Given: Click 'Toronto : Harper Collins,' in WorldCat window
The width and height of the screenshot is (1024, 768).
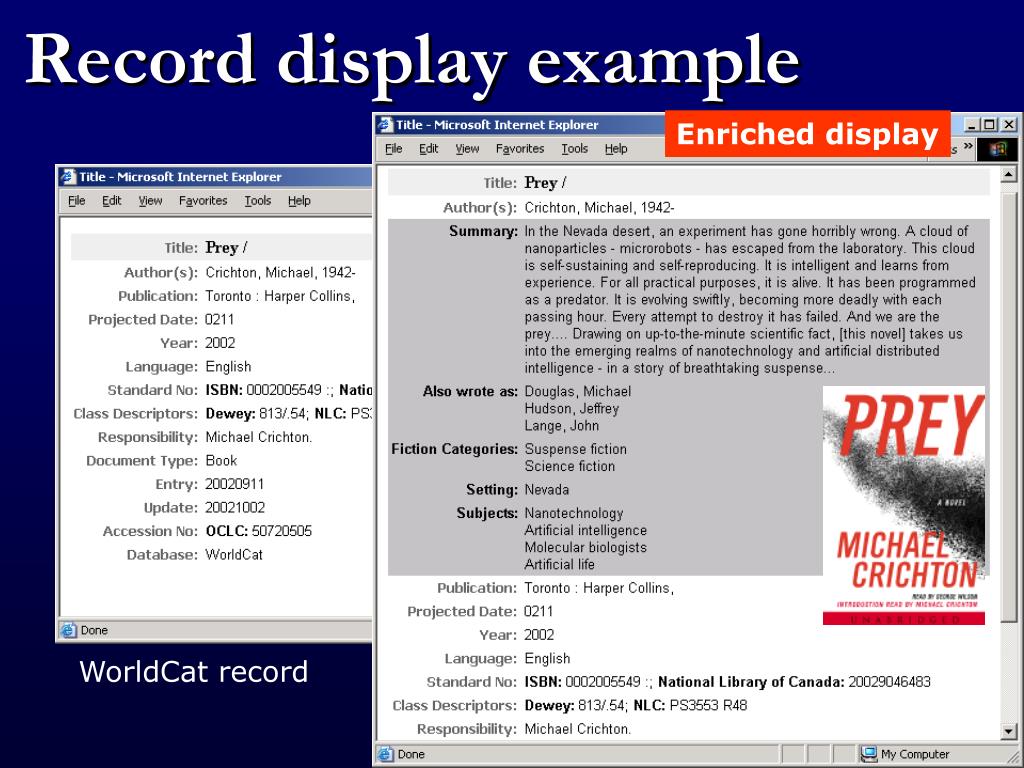Looking at the screenshot, I should coord(280,296).
